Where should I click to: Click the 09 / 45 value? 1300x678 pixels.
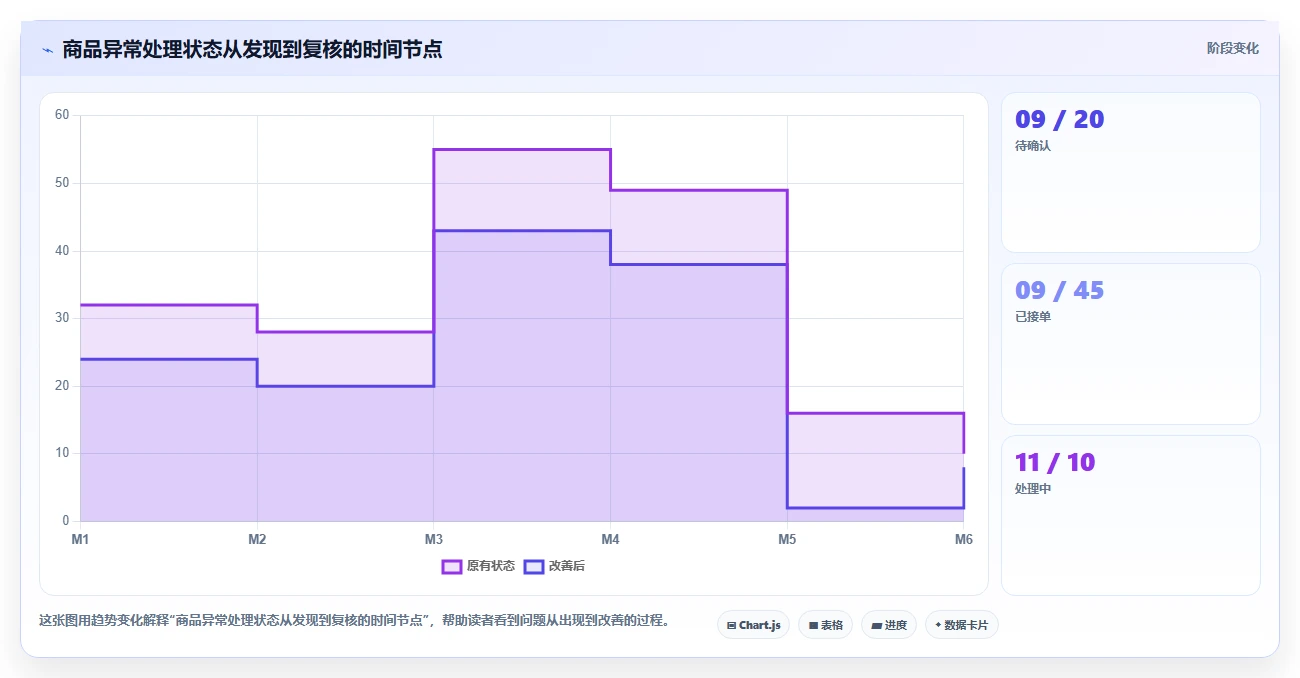[1059, 291]
